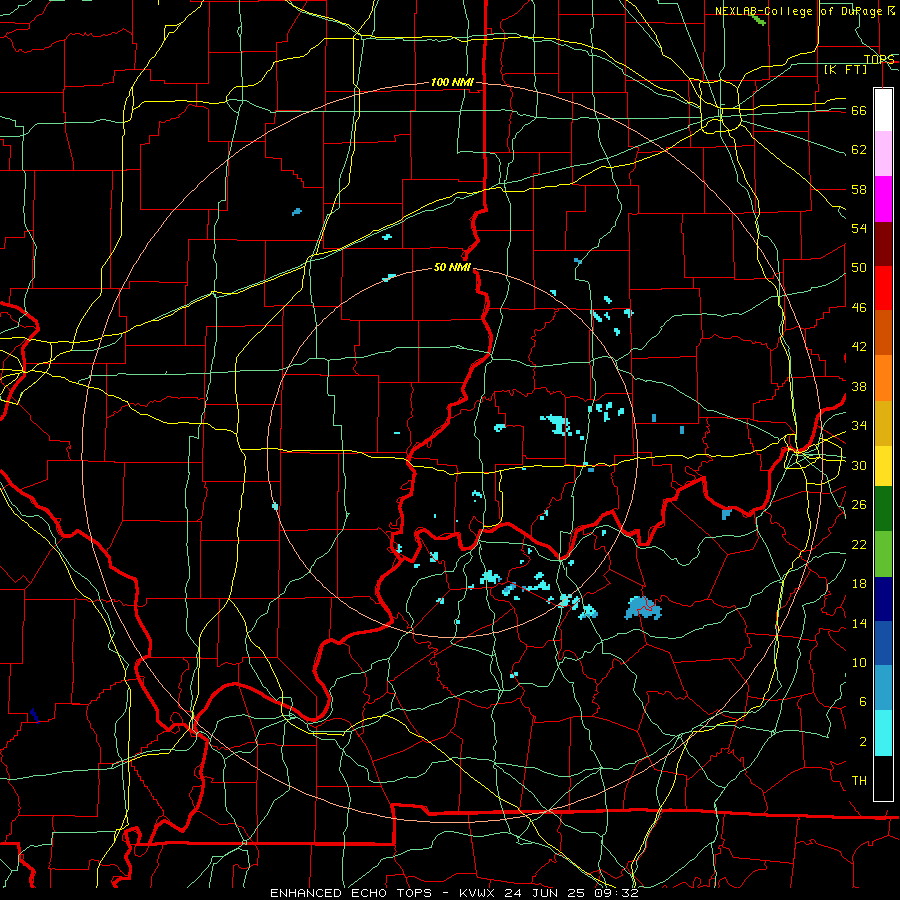Click the black TH block at legend bottom
This screenshot has width=900, height=900.
click(x=883, y=778)
